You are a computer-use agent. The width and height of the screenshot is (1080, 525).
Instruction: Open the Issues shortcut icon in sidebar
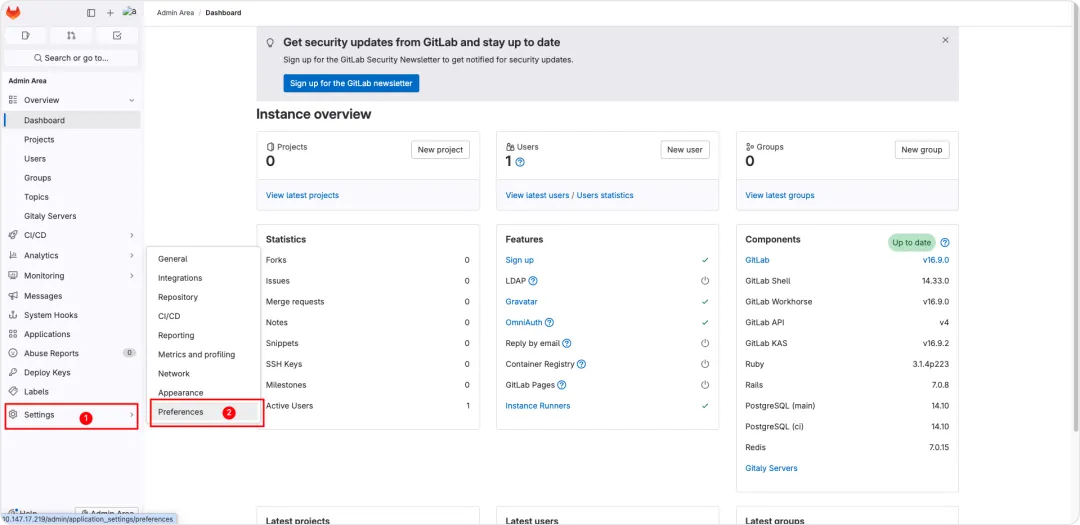click(26, 35)
